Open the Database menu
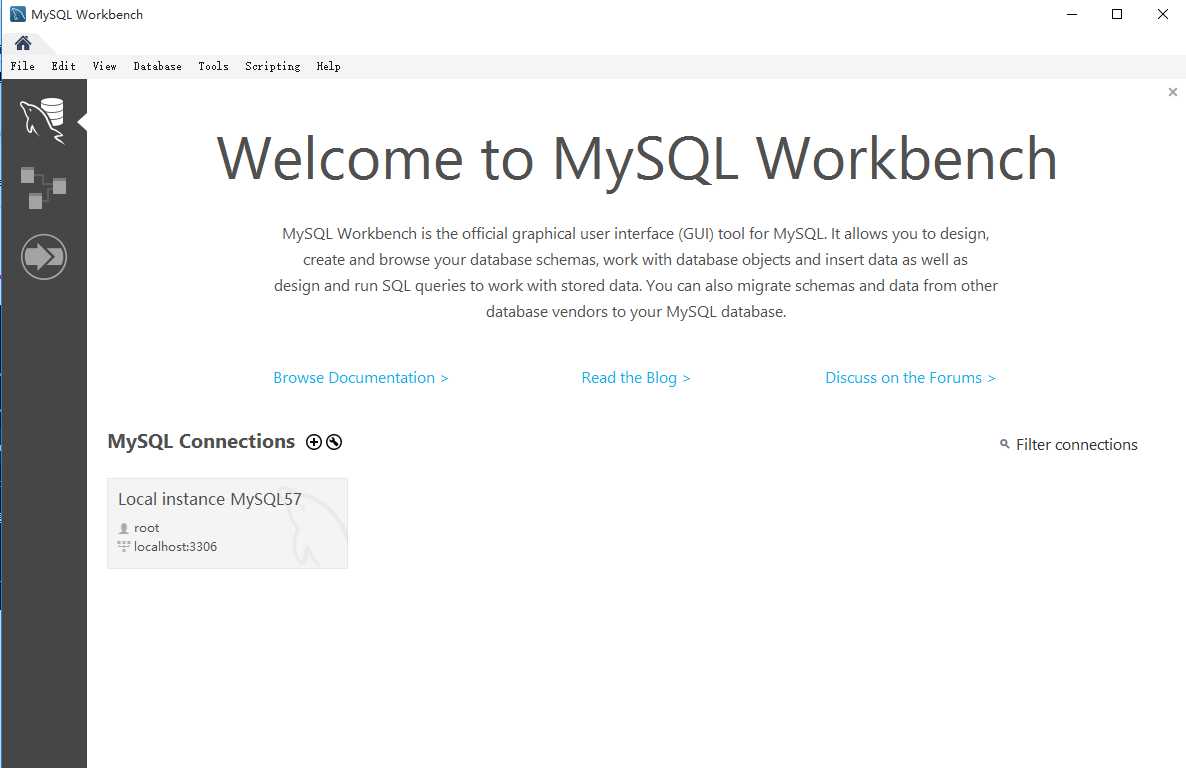Viewport: 1186px width, 768px height. [x=157, y=67]
